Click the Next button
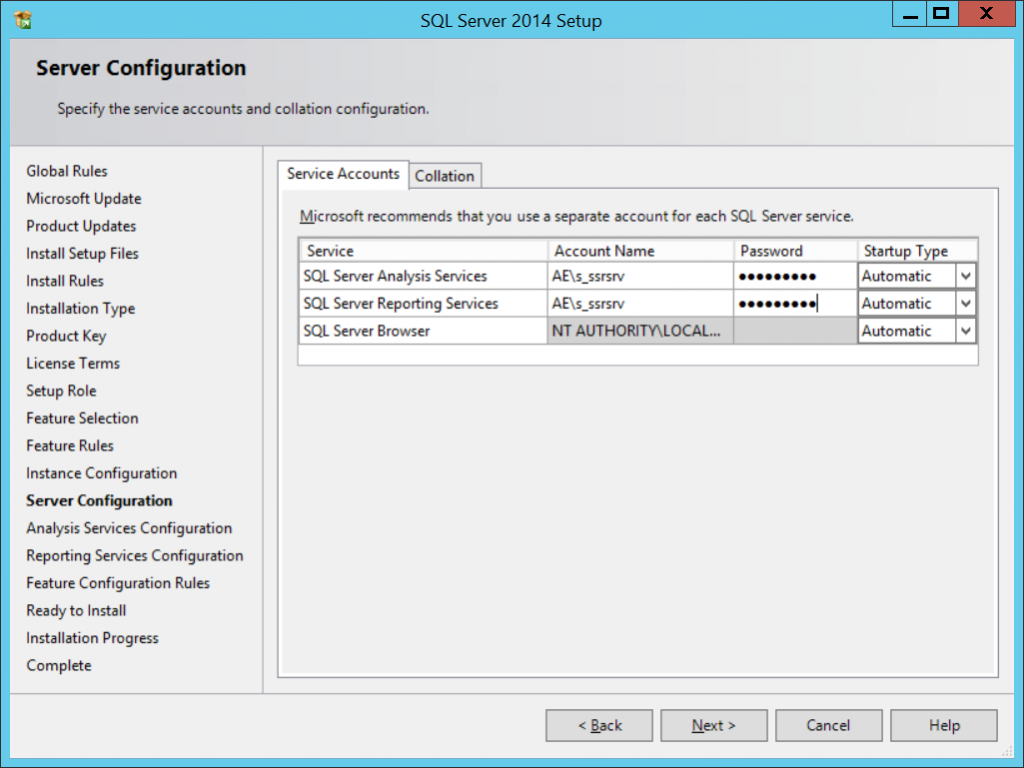Screen dimensions: 1024x768 point(713,725)
